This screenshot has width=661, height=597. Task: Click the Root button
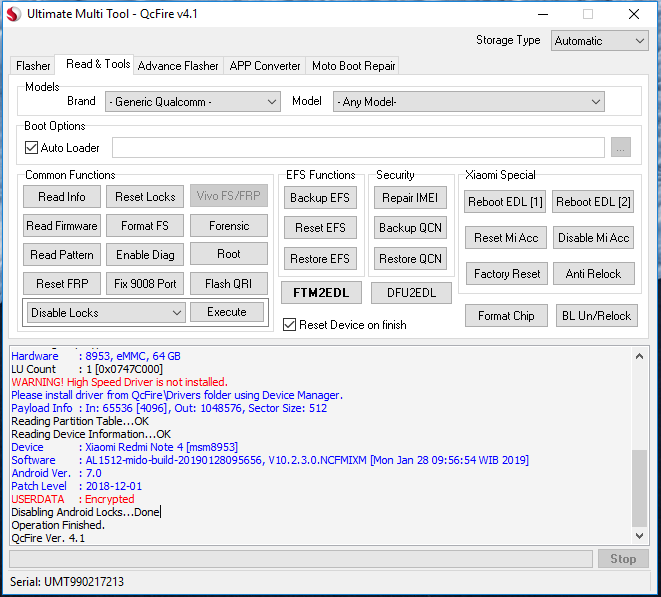pos(229,254)
